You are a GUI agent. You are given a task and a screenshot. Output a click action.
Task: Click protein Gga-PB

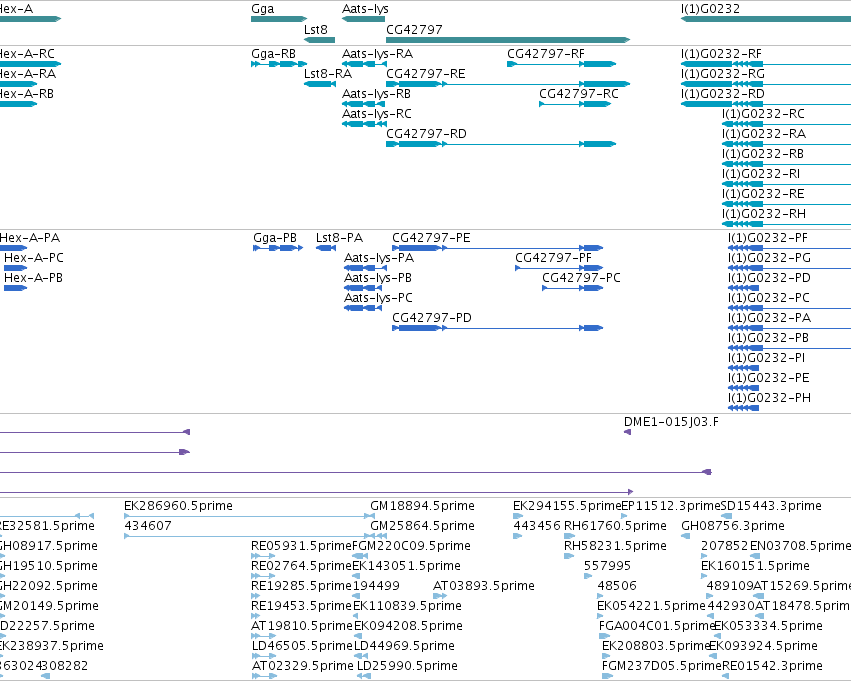click(x=278, y=248)
